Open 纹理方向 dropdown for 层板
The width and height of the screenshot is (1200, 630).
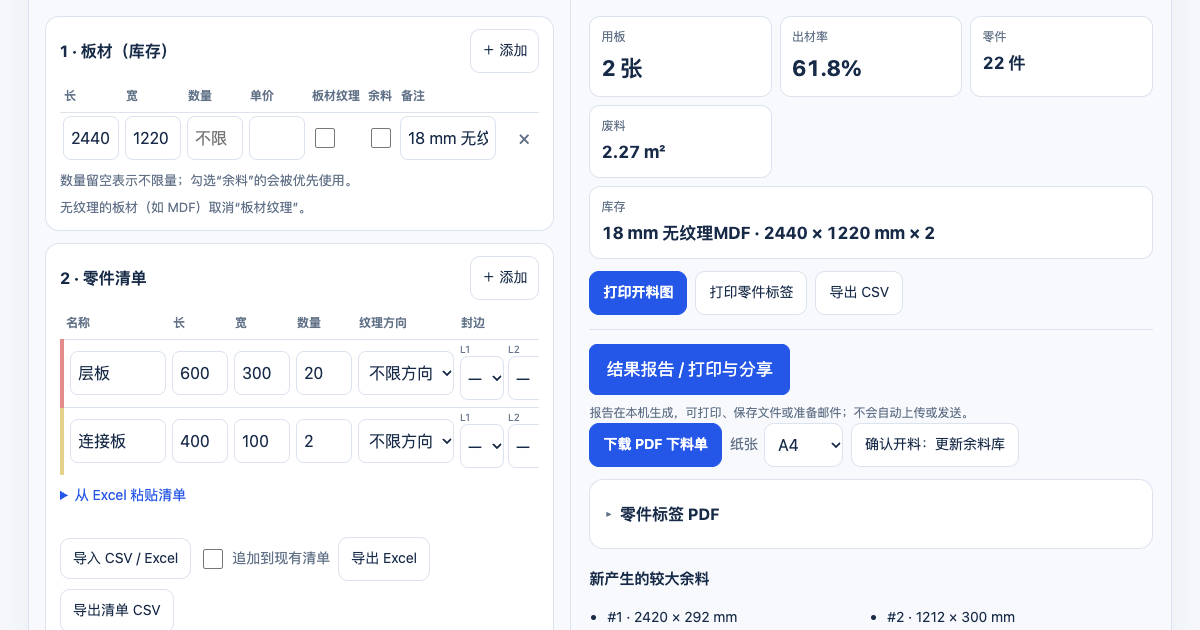[406, 373]
